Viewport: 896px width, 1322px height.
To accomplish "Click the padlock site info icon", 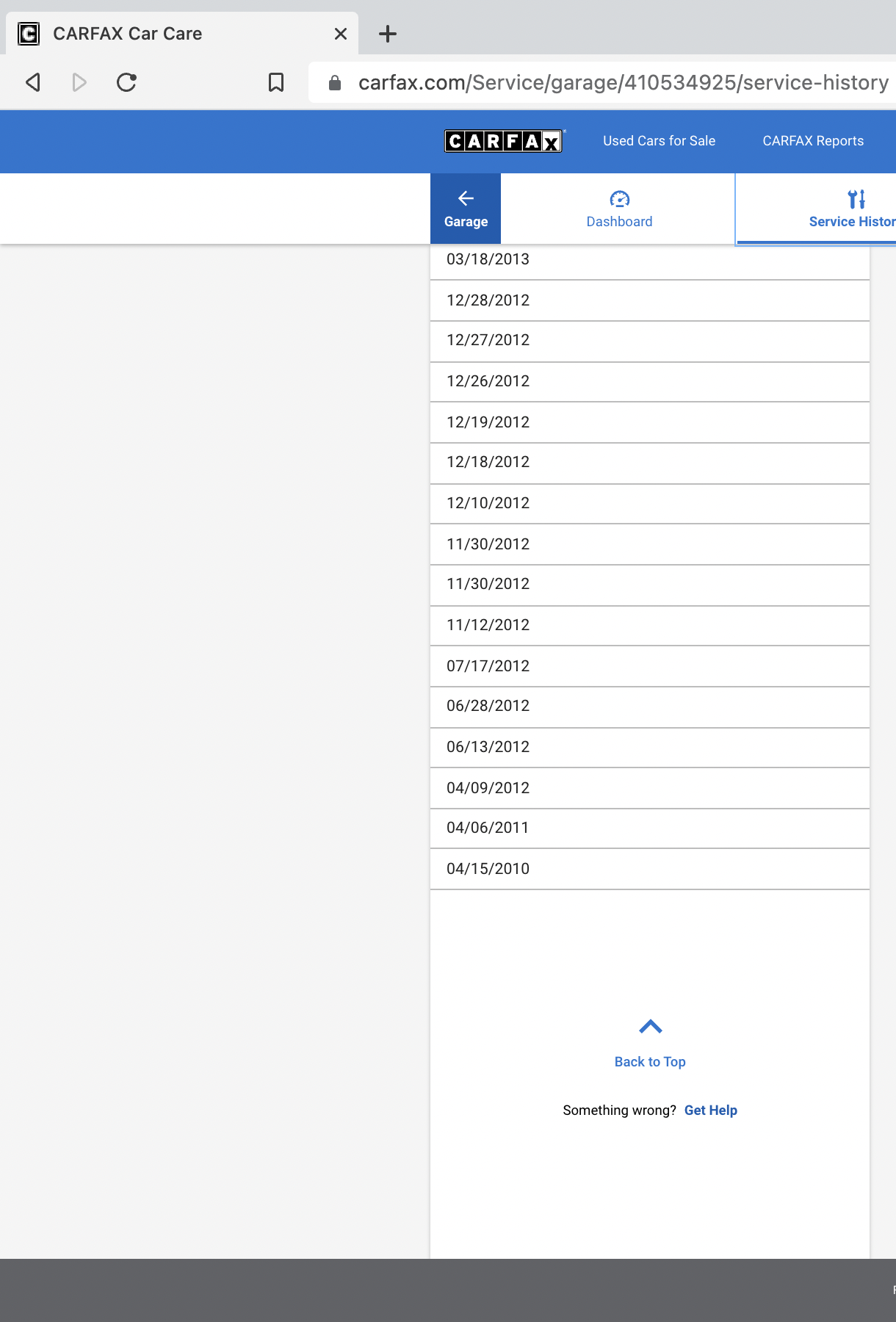I will click(335, 83).
